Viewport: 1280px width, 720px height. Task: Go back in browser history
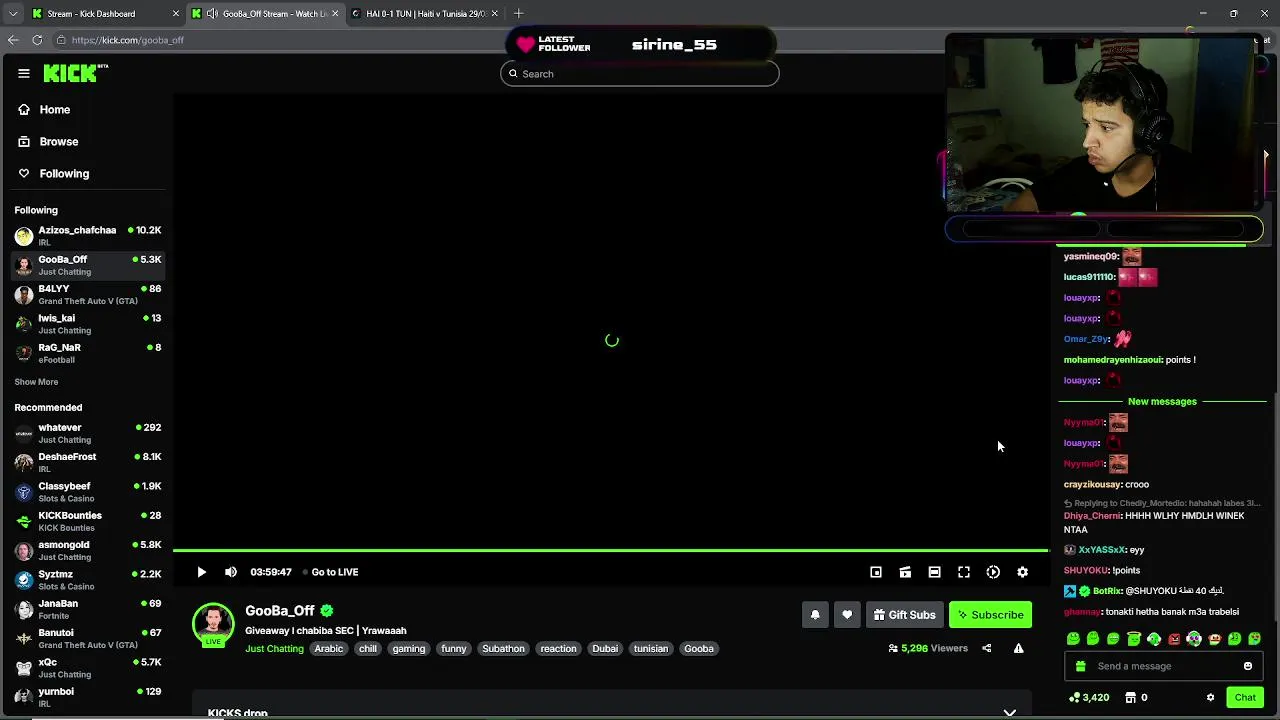[13, 40]
